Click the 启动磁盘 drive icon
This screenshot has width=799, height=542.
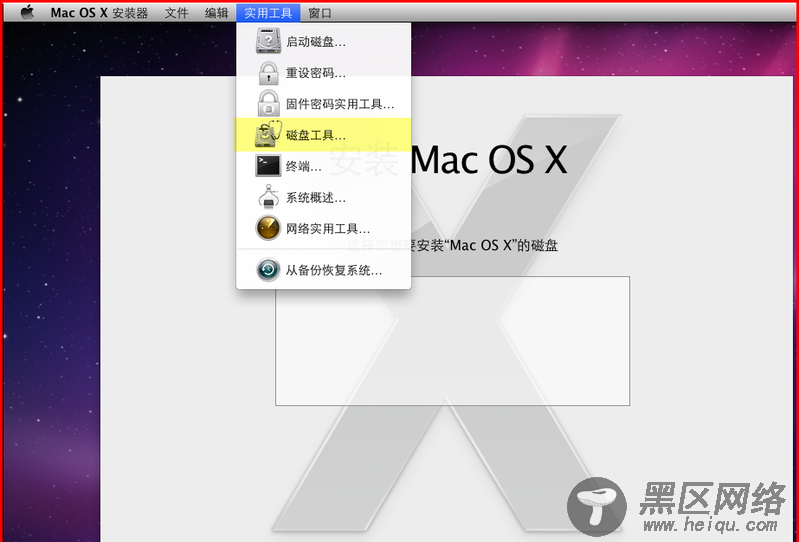[x=268, y=41]
